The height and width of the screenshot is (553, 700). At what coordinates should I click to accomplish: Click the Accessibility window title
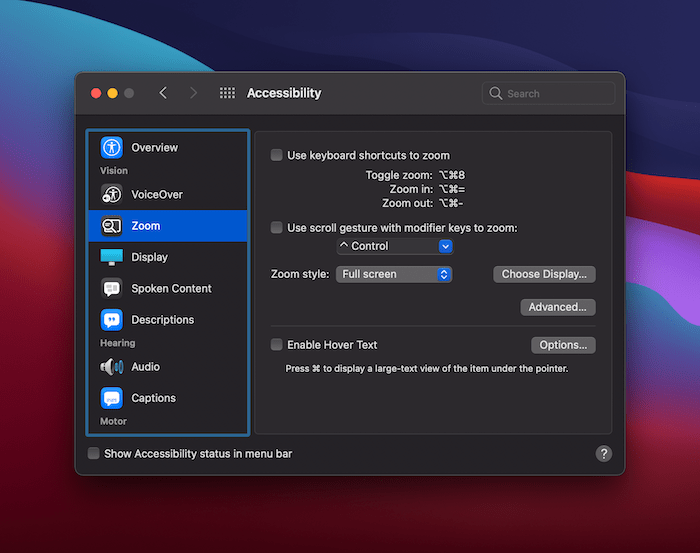point(284,93)
